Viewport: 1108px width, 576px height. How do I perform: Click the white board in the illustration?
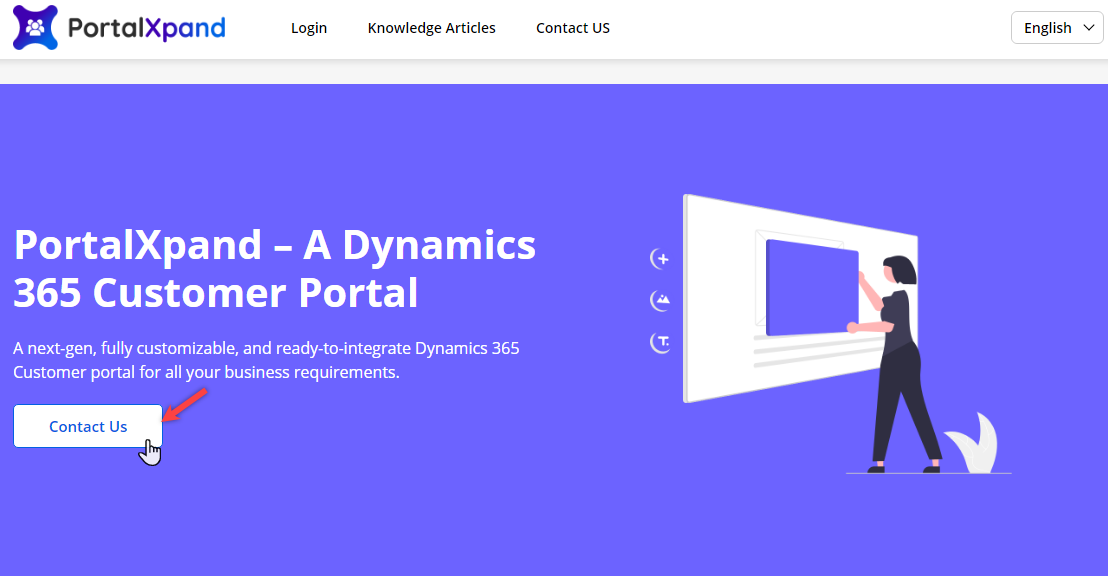(720, 300)
